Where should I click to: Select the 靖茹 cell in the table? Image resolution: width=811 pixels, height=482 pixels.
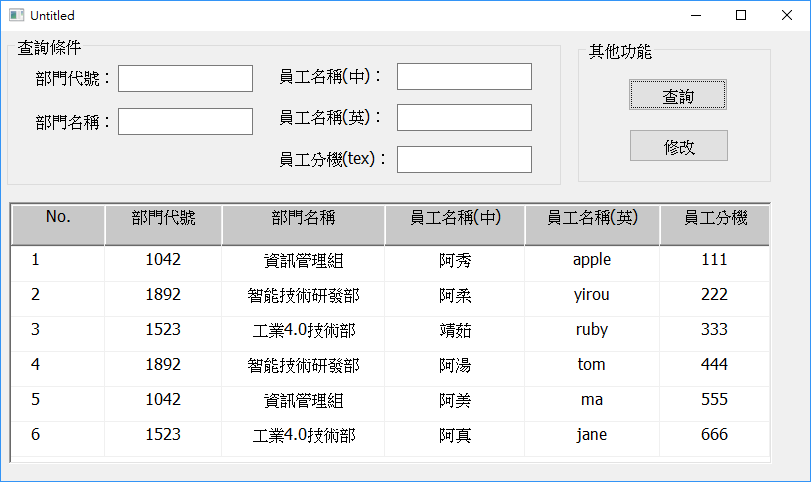(x=455, y=330)
